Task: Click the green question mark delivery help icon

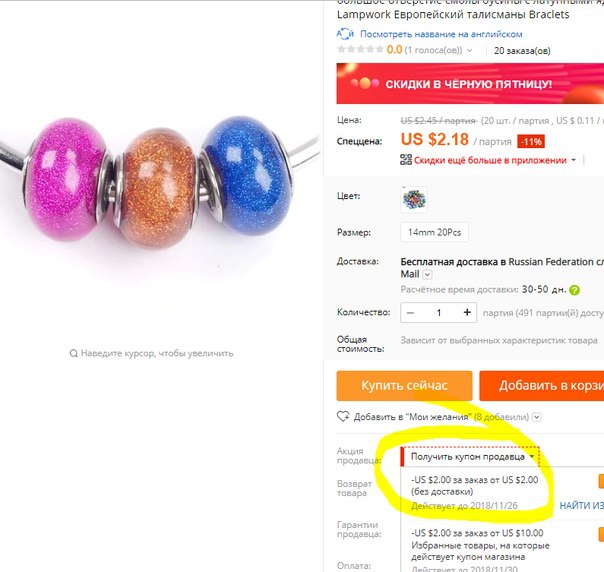Action: tap(574, 290)
